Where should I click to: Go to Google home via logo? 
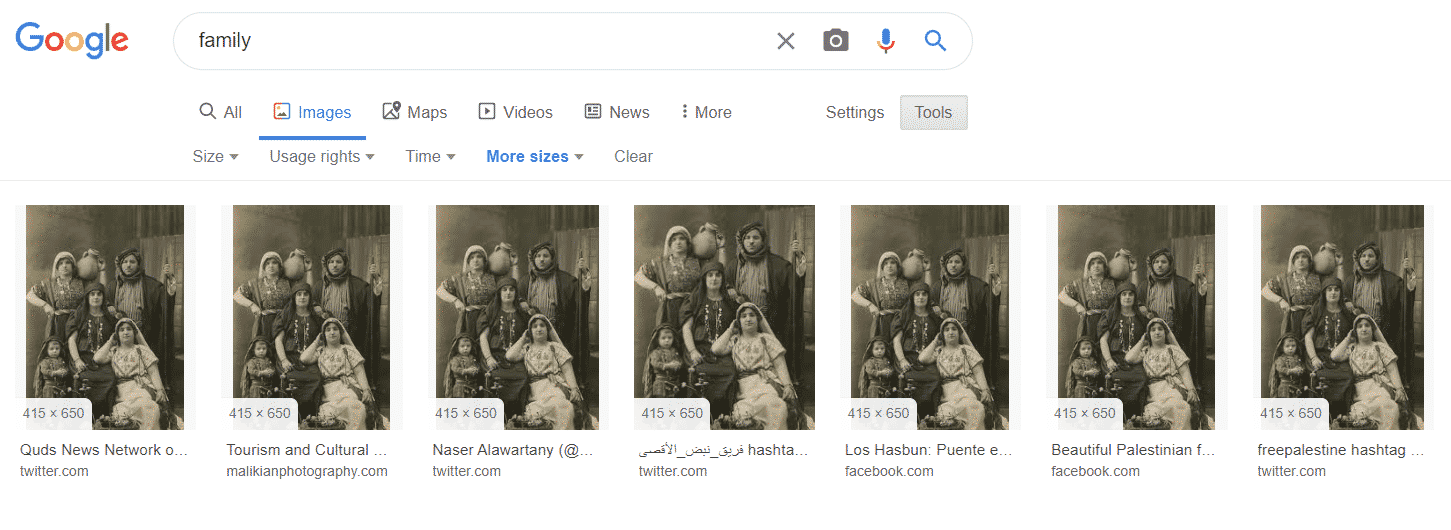click(x=72, y=40)
